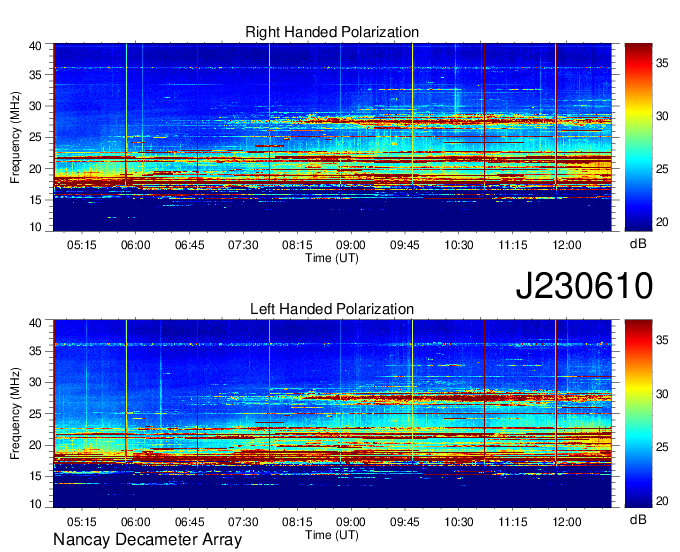
Task: Click the dB unit label under upper color bar
Action: click(638, 244)
